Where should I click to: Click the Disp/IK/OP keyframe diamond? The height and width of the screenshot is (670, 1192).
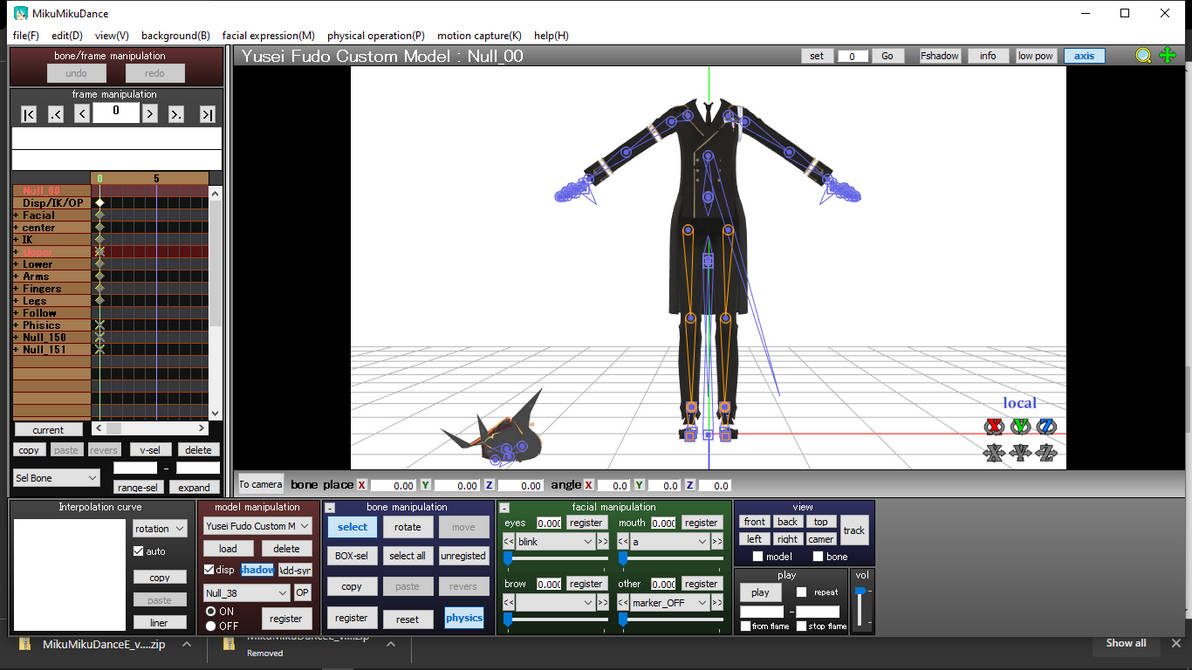pos(100,203)
